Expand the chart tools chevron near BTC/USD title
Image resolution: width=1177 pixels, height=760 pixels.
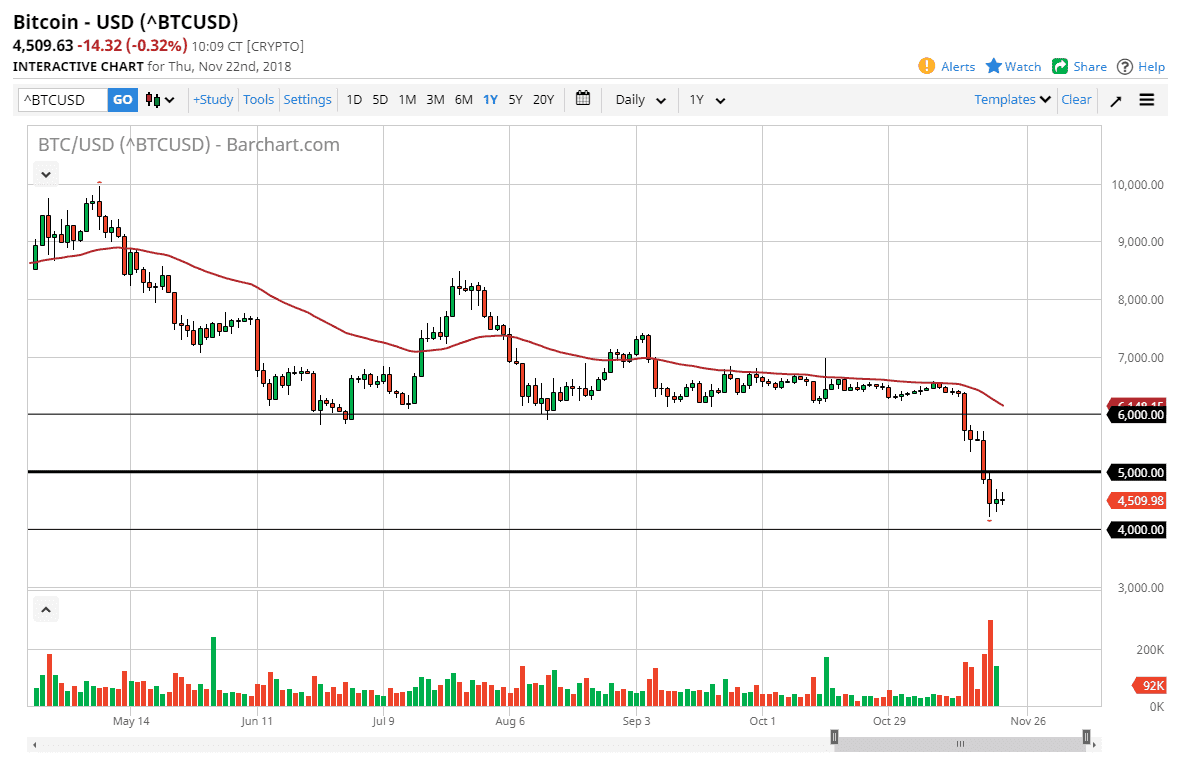[x=45, y=173]
